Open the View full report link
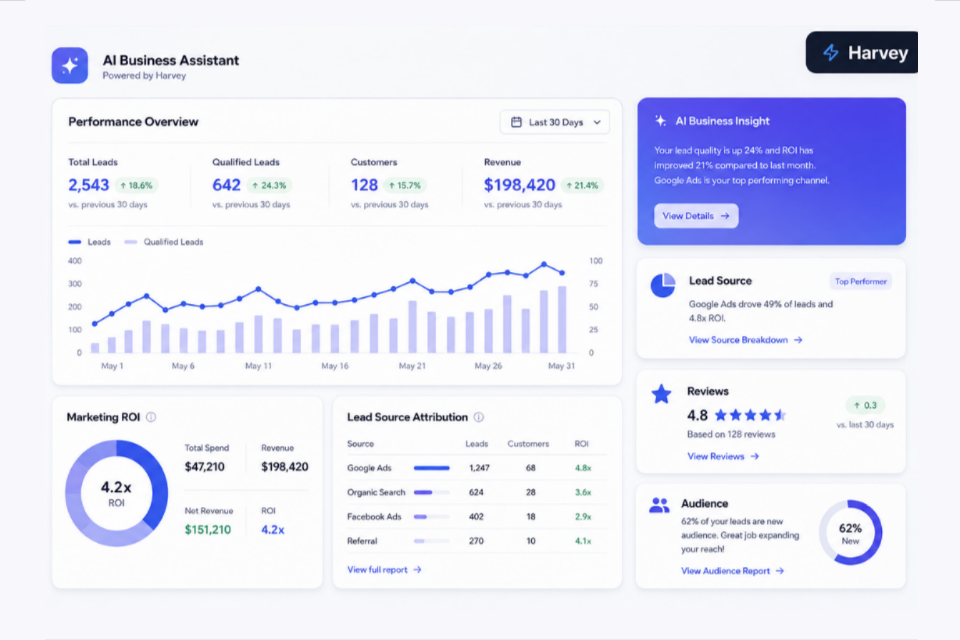The width and height of the screenshot is (960, 640). point(384,570)
